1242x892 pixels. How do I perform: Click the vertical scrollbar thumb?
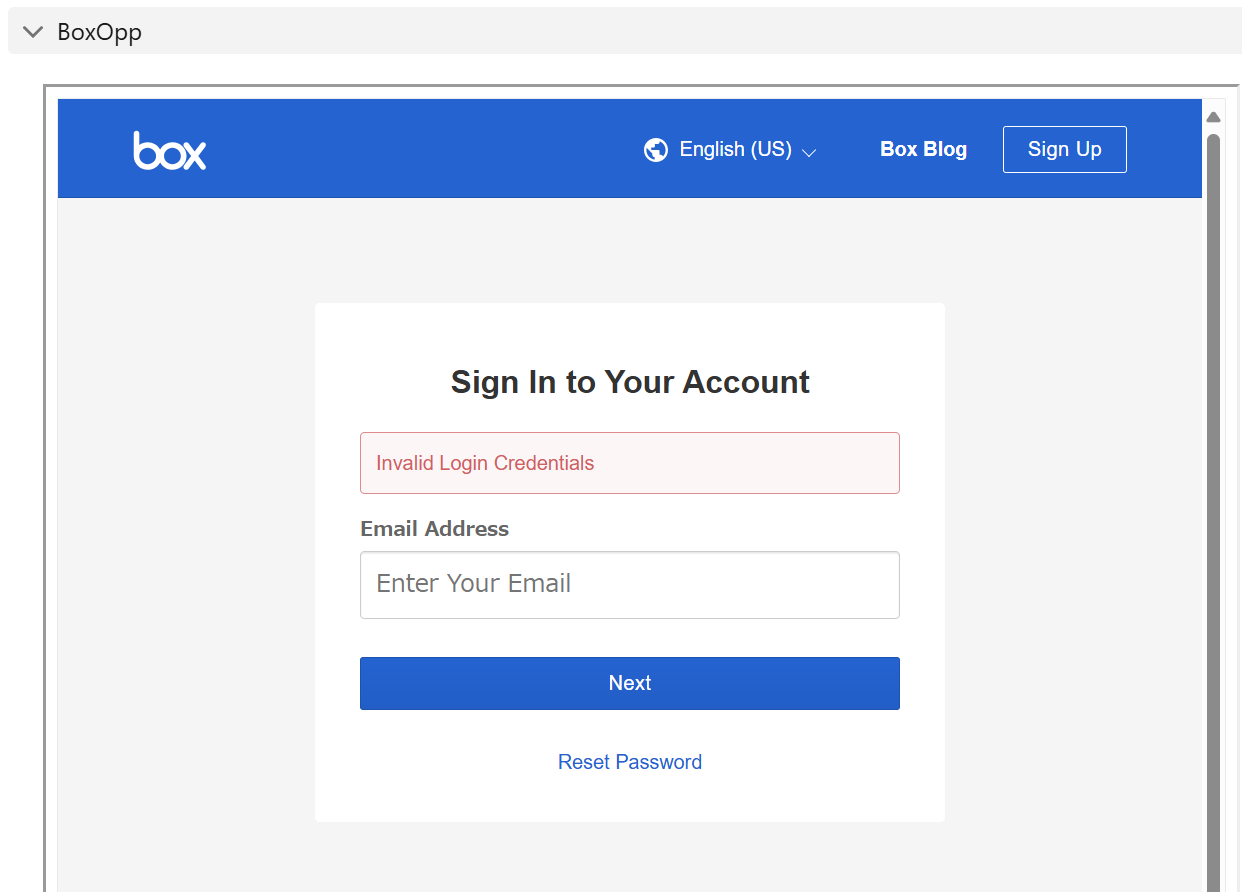(1214, 500)
